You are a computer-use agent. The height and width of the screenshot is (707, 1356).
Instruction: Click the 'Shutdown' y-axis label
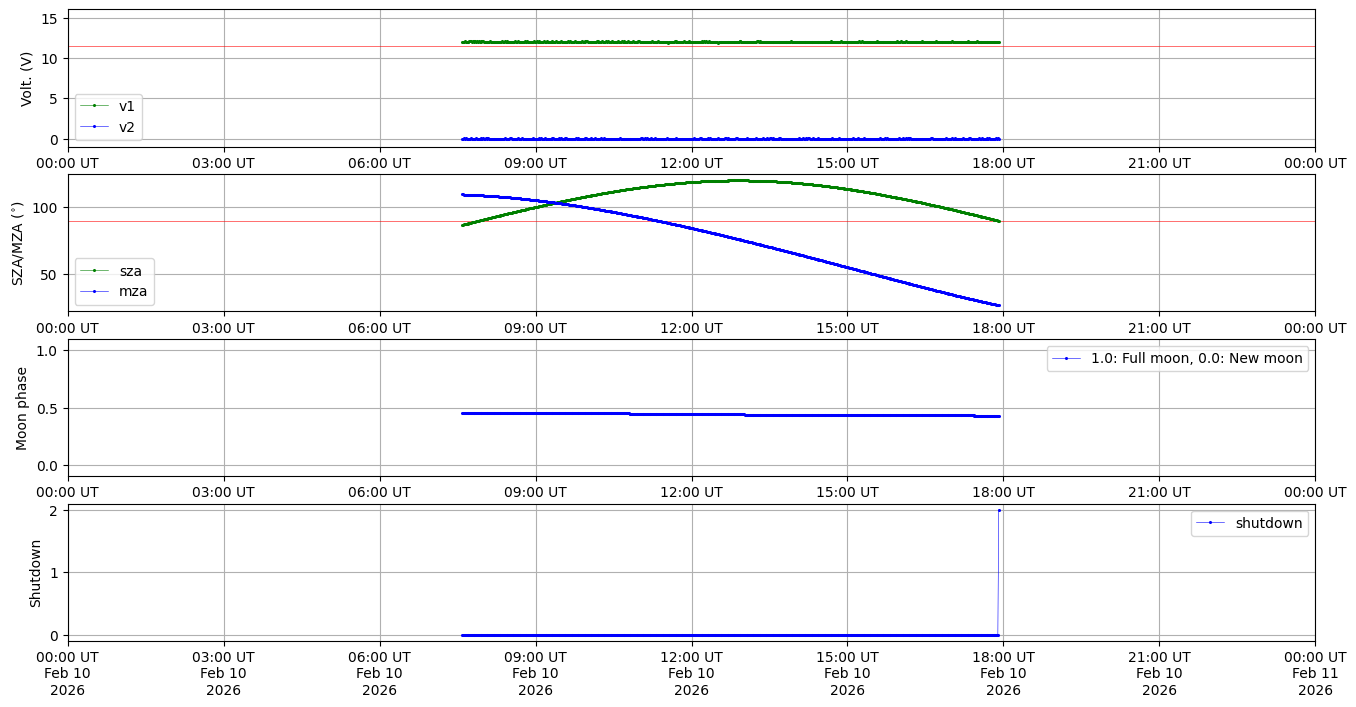pyautogui.click(x=36, y=573)
